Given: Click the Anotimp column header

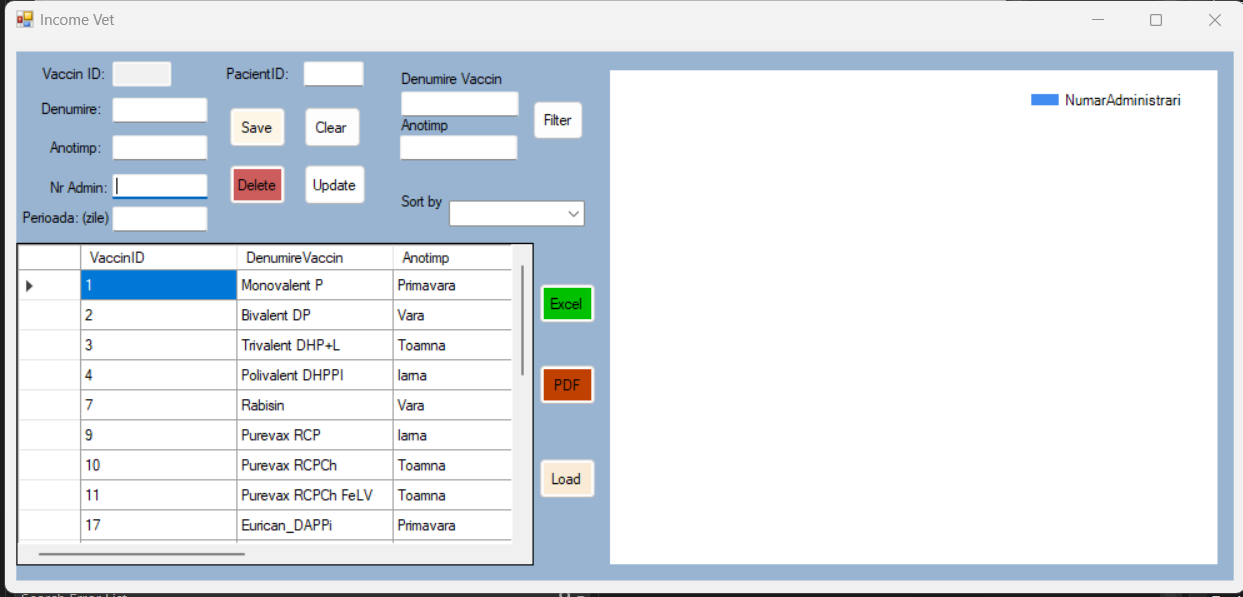Looking at the screenshot, I should [425, 257].
